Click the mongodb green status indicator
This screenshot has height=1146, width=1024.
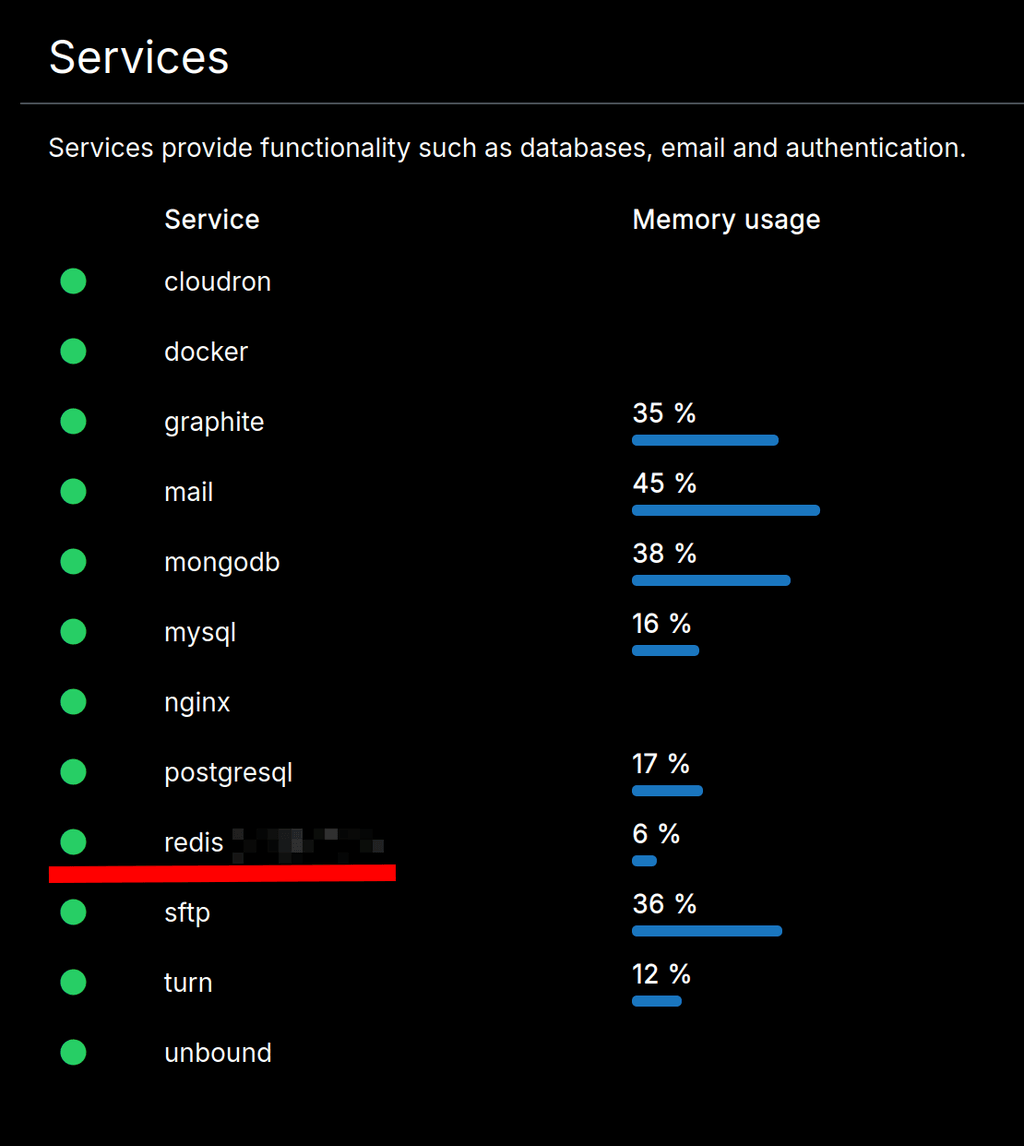tap(73, 562)
